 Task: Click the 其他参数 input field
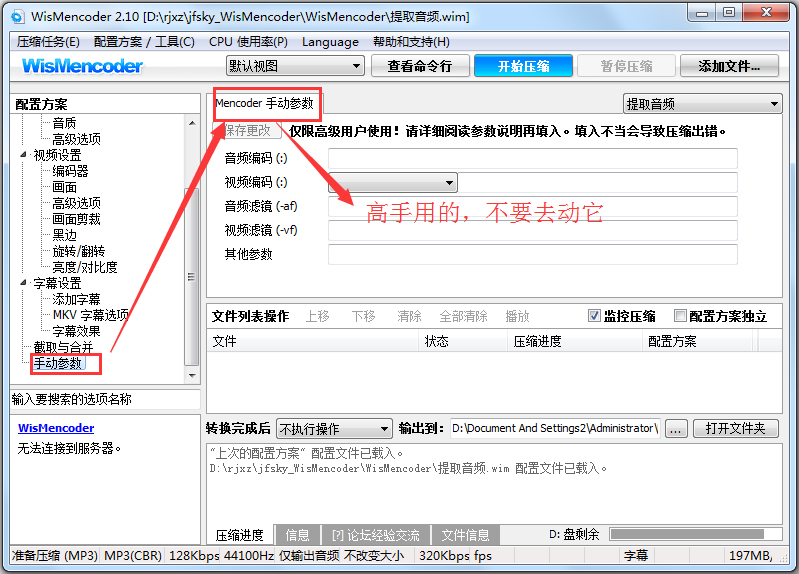coord(532,254)
